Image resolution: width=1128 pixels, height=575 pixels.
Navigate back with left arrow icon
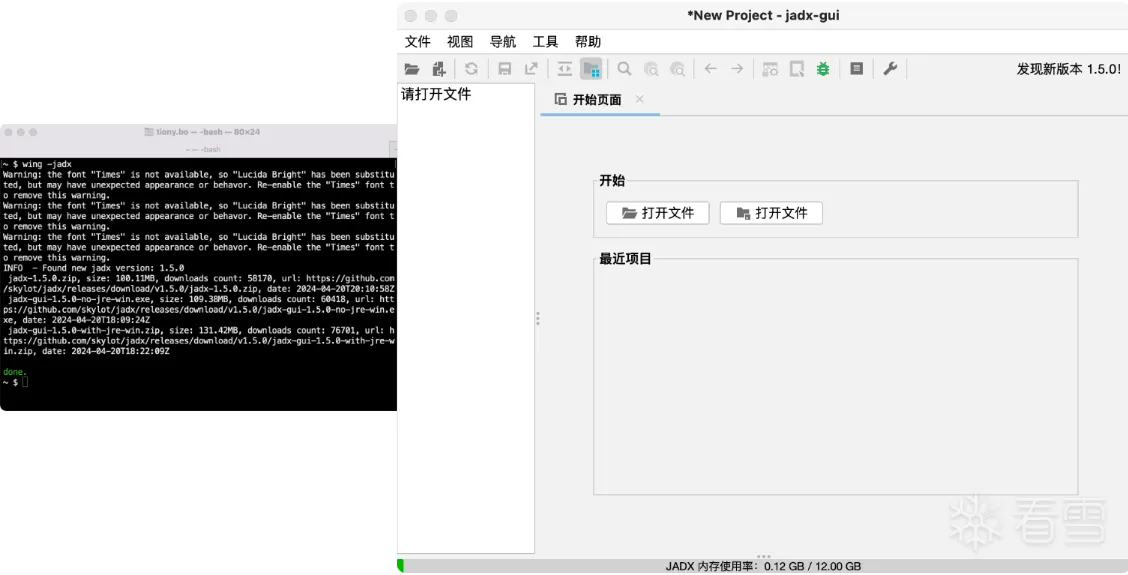tap(711, 69)
